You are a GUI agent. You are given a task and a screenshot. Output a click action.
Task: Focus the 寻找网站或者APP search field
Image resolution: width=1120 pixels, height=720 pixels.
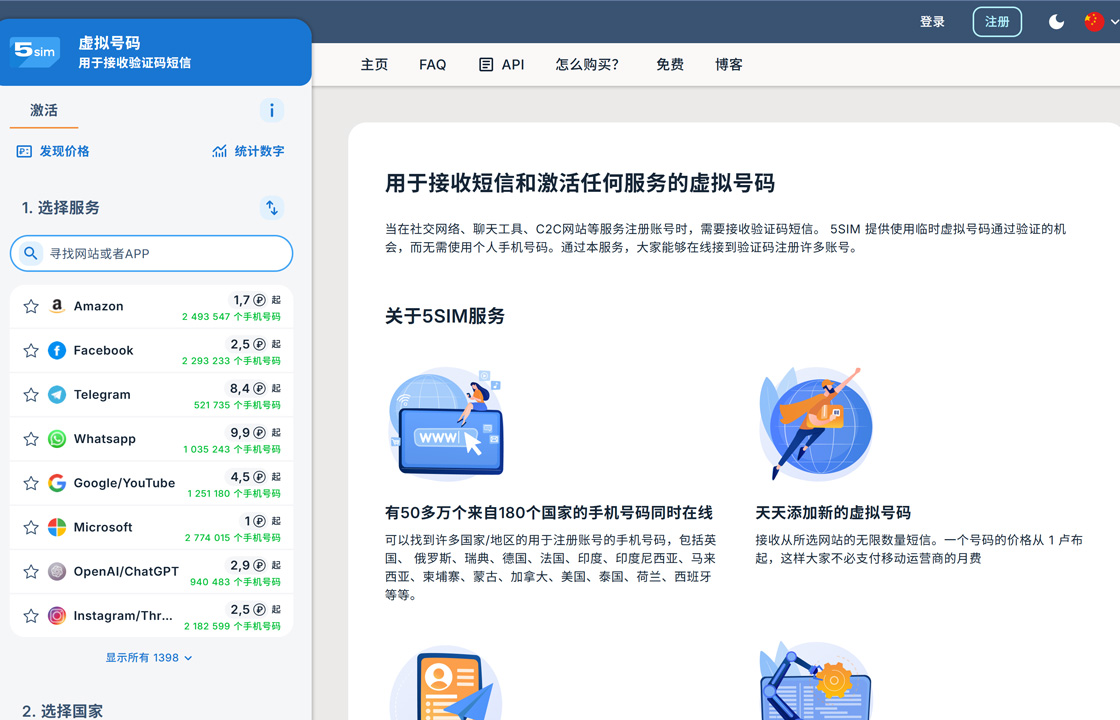(x=151, y=254)
